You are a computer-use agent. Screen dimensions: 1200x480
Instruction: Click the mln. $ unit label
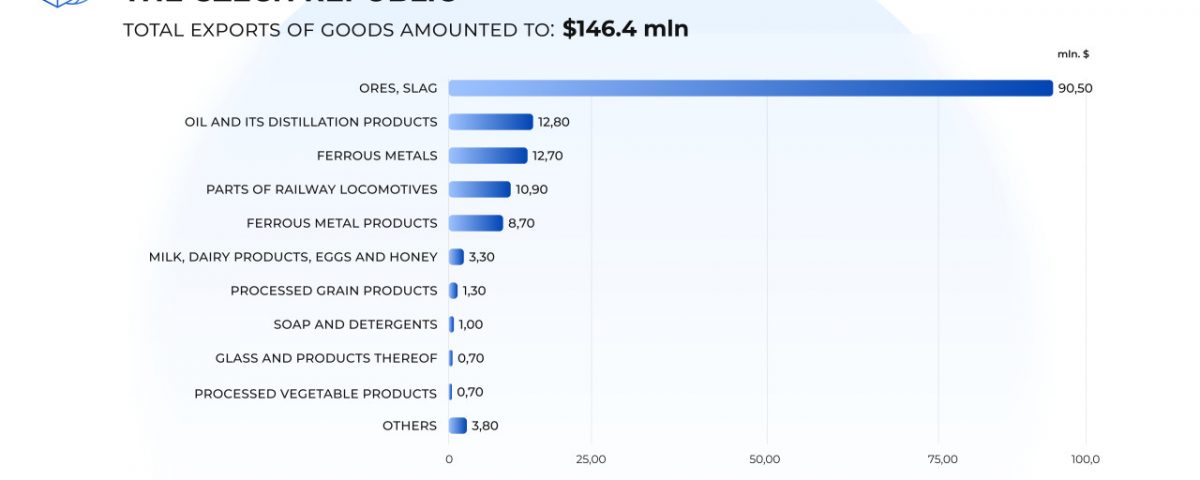[x=1073, y=54]
